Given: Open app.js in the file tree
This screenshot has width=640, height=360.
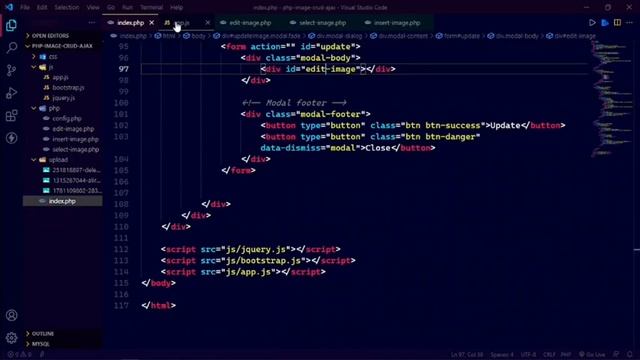Looking at the screenshot, I should pyautogui.click(x=62, y=77).
